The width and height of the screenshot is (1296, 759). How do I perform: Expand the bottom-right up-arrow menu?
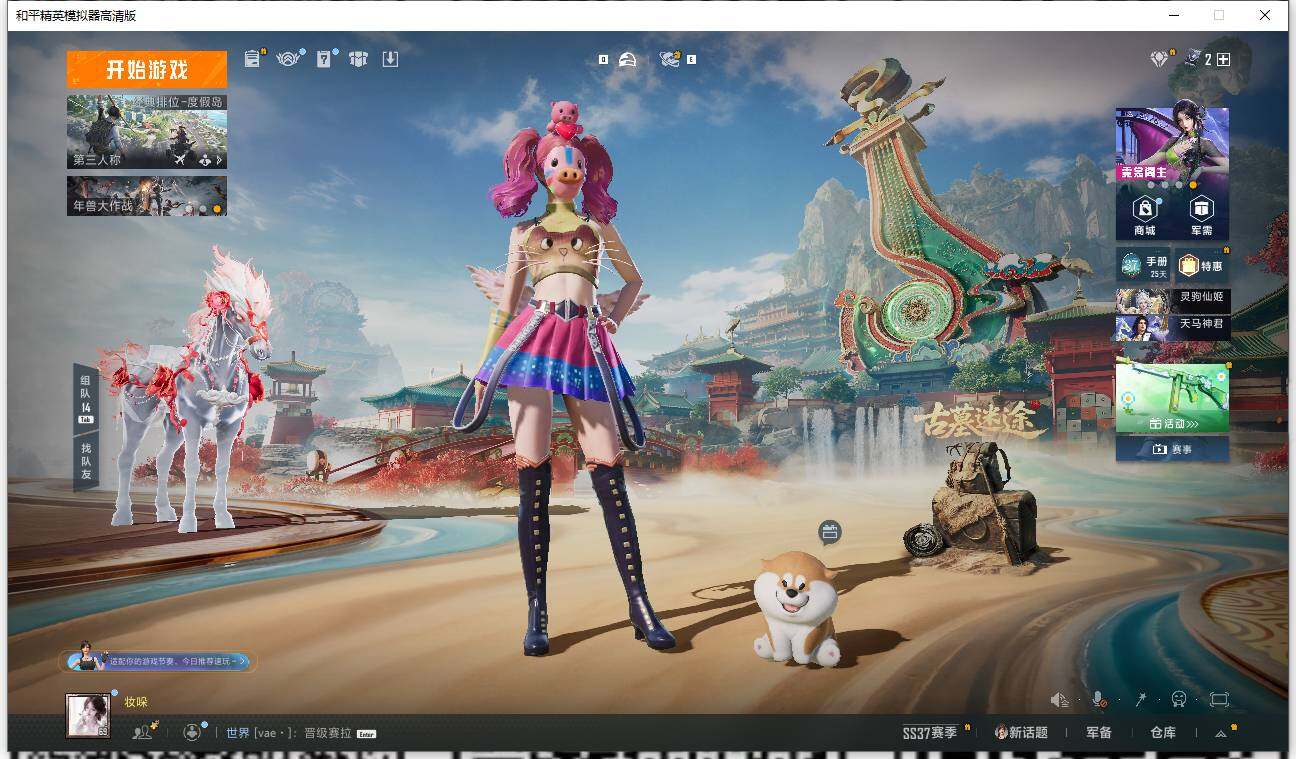(1221, 733)
